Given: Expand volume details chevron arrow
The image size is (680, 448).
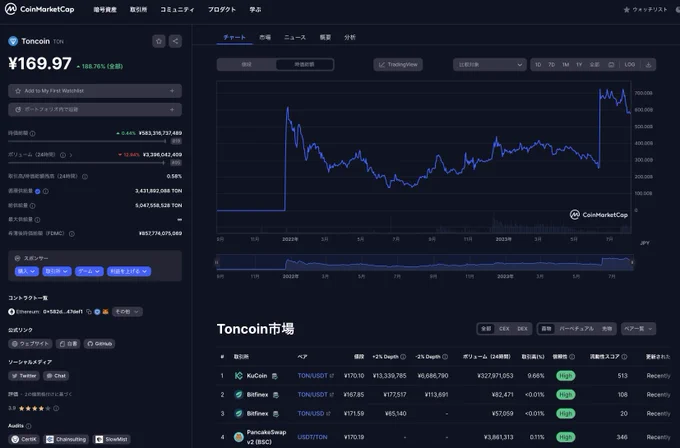Looking at the screenshot, I should 71,155.
